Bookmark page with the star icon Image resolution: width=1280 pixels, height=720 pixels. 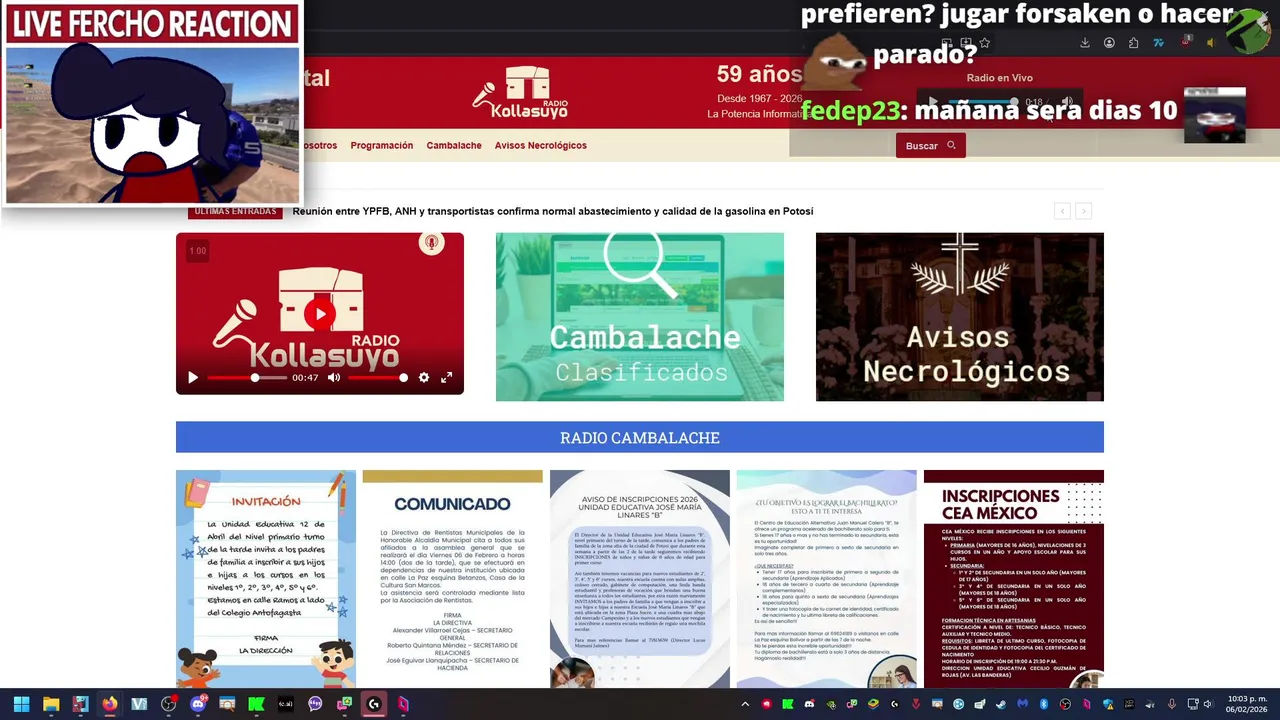[x=985, y=43]
